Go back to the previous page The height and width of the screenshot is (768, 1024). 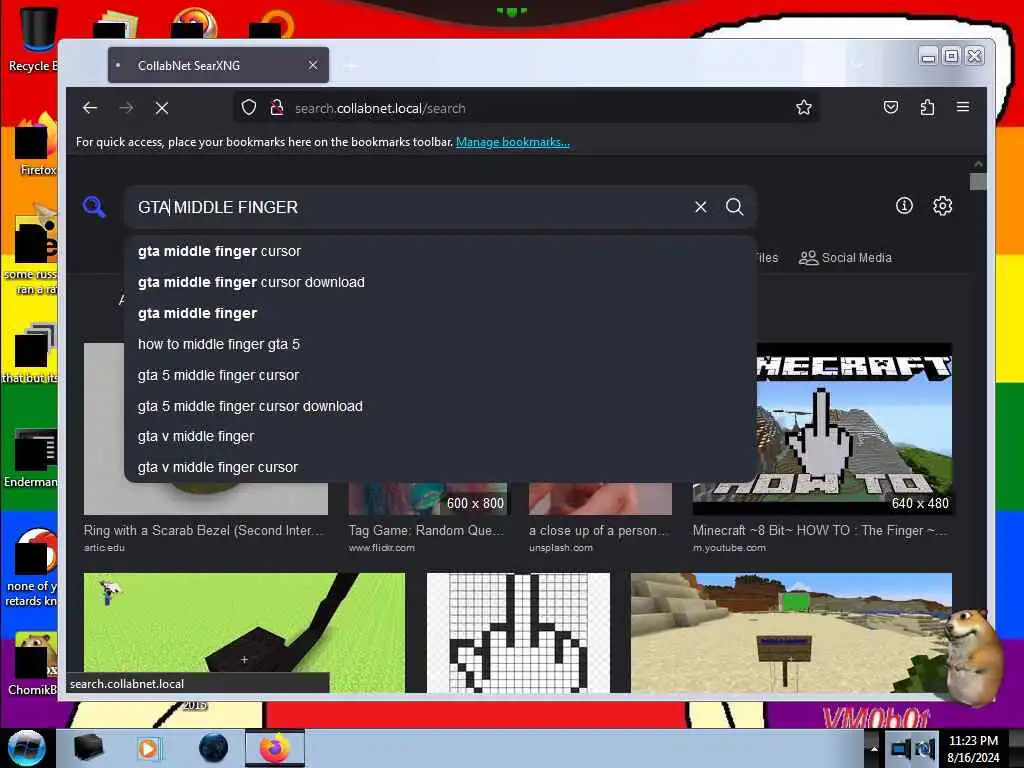[x=90, y=108]
